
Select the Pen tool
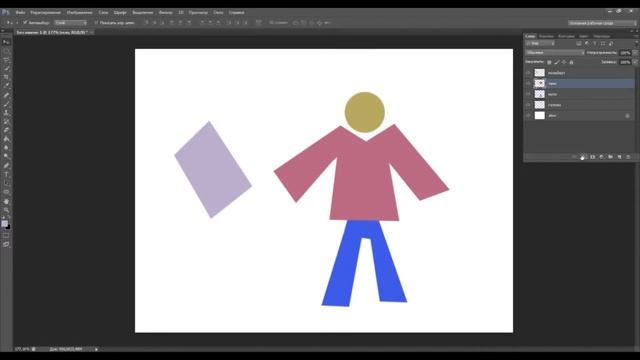click(6, 166)
